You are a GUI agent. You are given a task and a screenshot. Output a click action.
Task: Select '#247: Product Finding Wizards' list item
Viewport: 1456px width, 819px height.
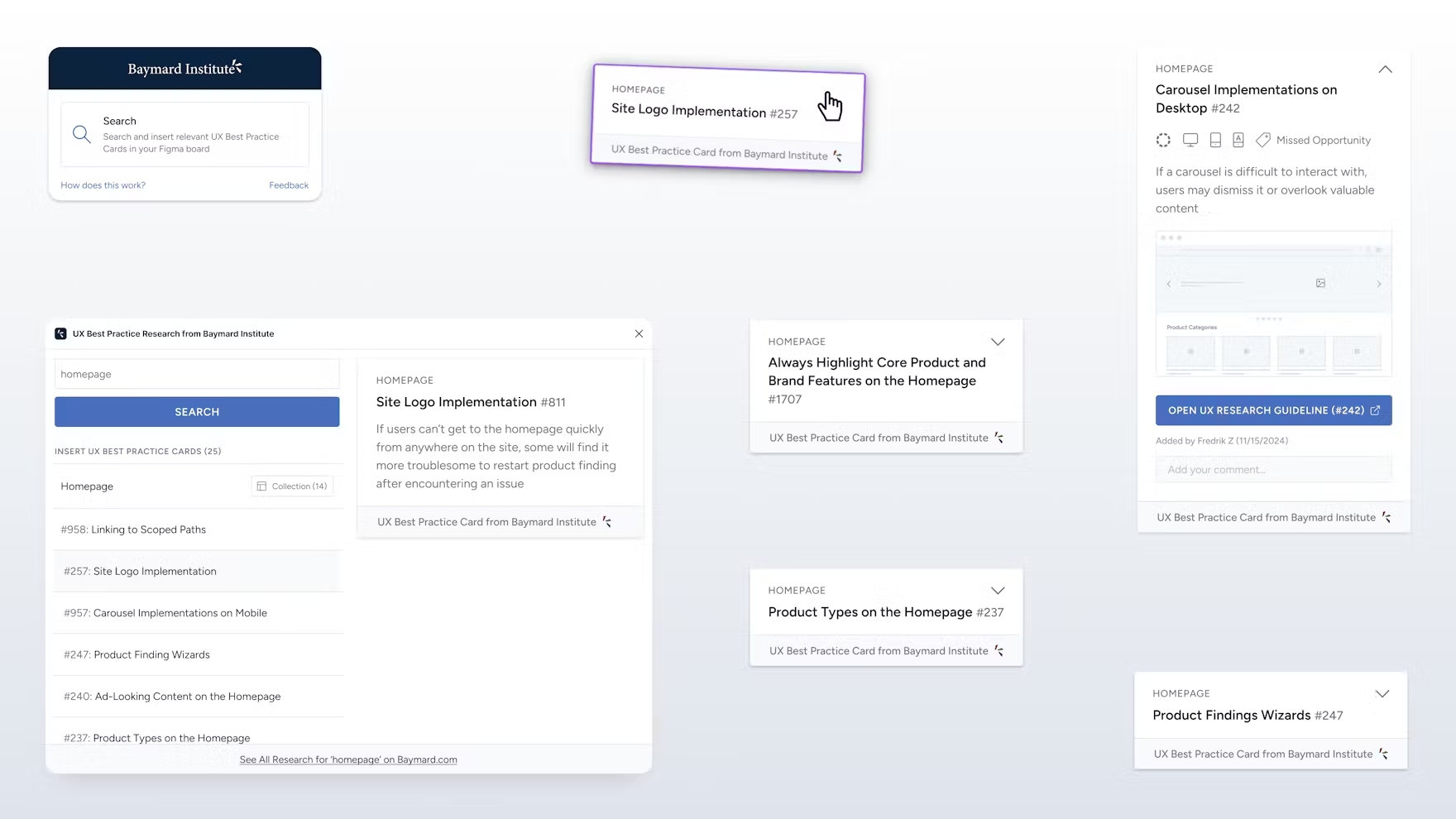pyautogui.click(x=199, y=654)
